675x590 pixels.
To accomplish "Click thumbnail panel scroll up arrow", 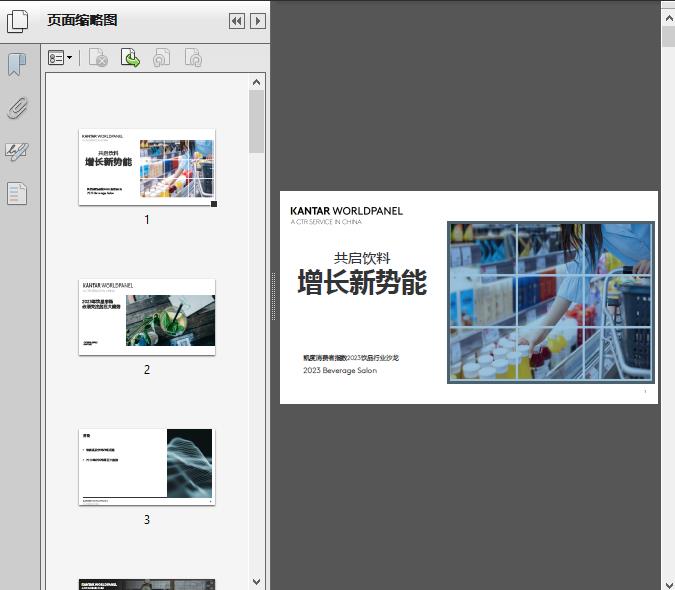I will 257,82.
